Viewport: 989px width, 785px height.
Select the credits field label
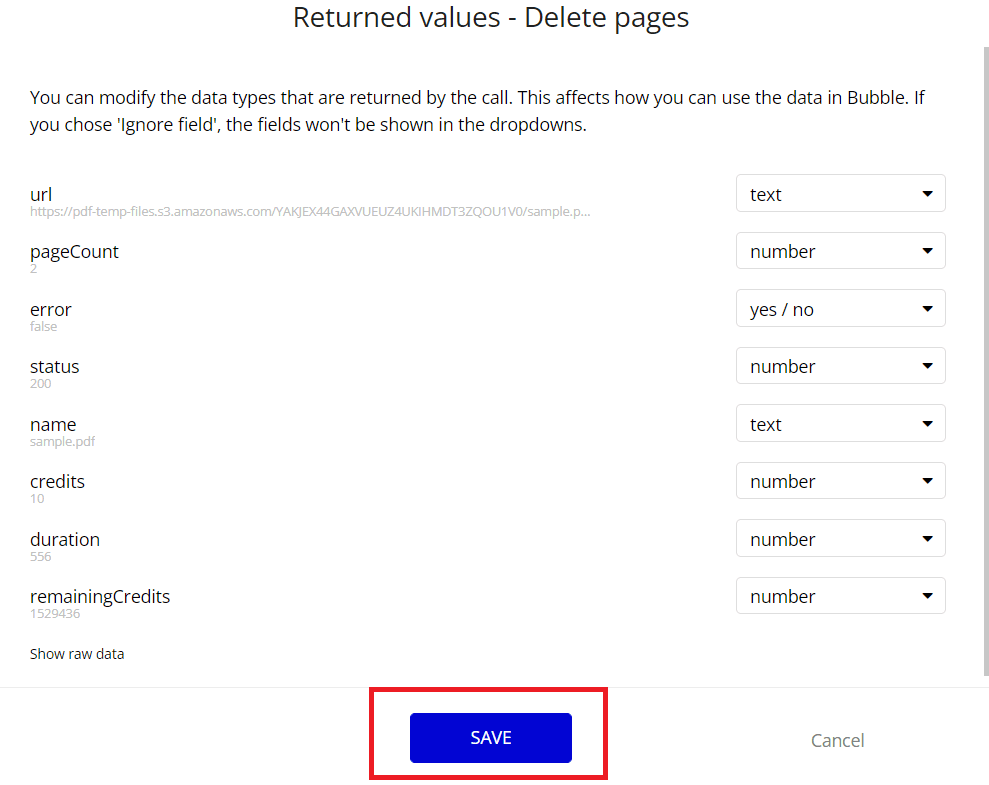pyautogui.click(x=57, y=482)
